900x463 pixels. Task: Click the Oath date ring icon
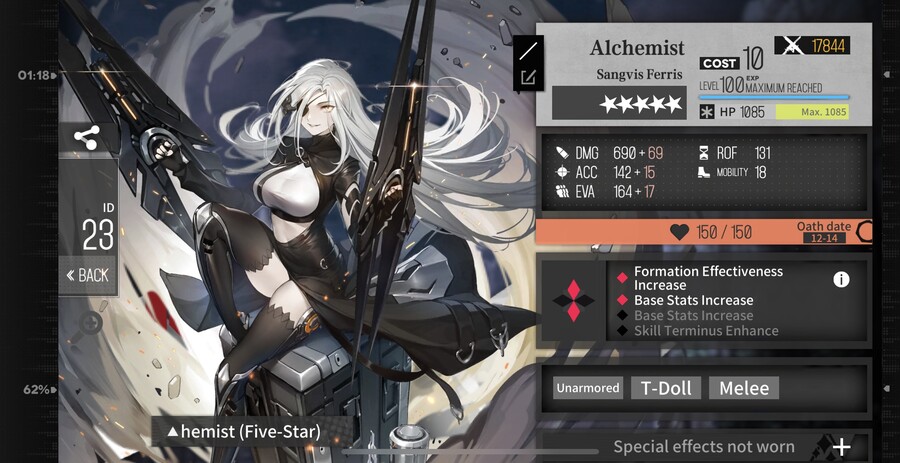click(864, 232)
